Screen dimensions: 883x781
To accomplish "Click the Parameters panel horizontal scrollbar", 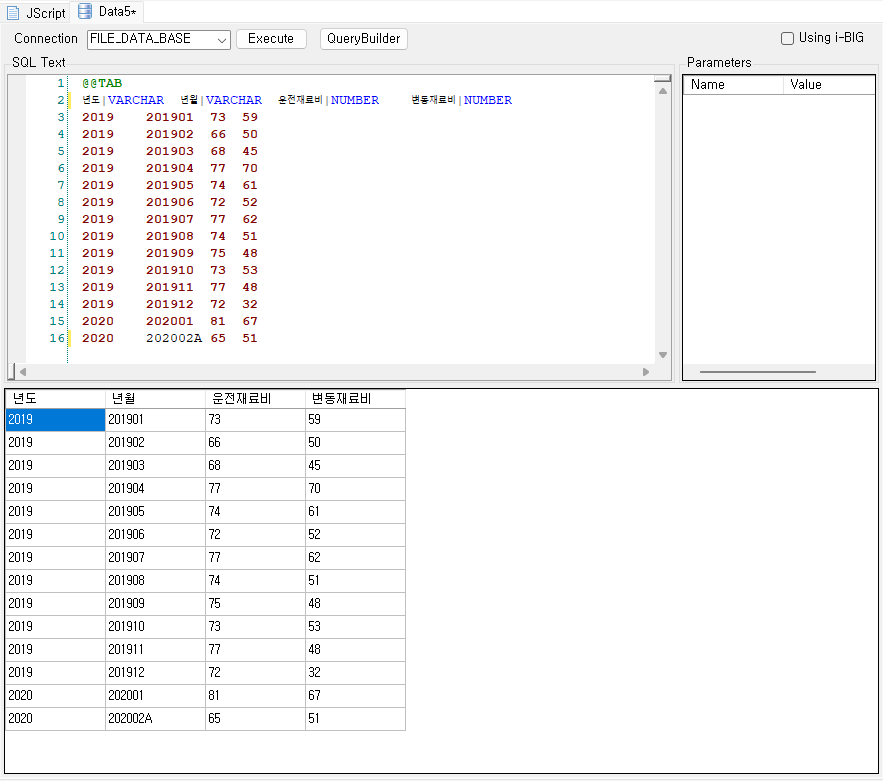I will click(757, 372).
